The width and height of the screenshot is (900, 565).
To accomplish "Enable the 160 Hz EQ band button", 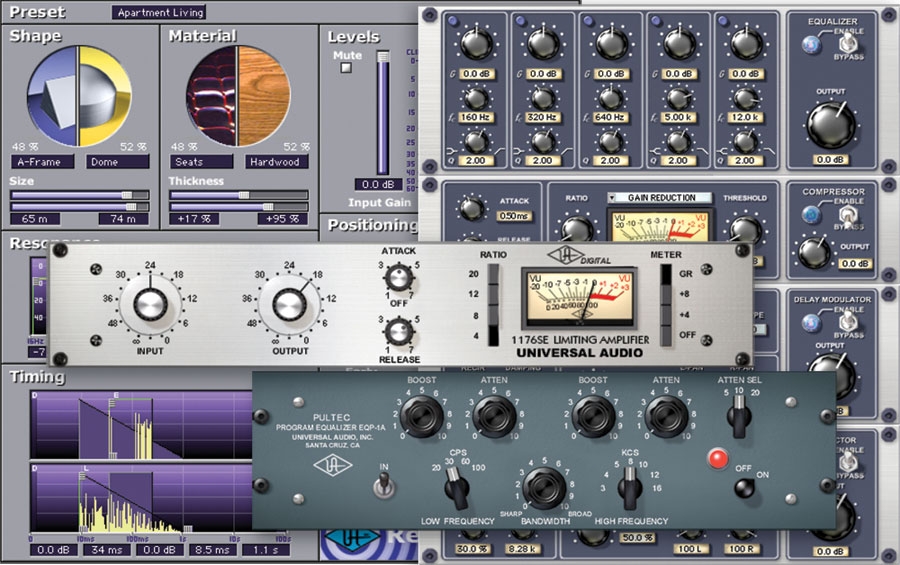I will tap(453, 21).
